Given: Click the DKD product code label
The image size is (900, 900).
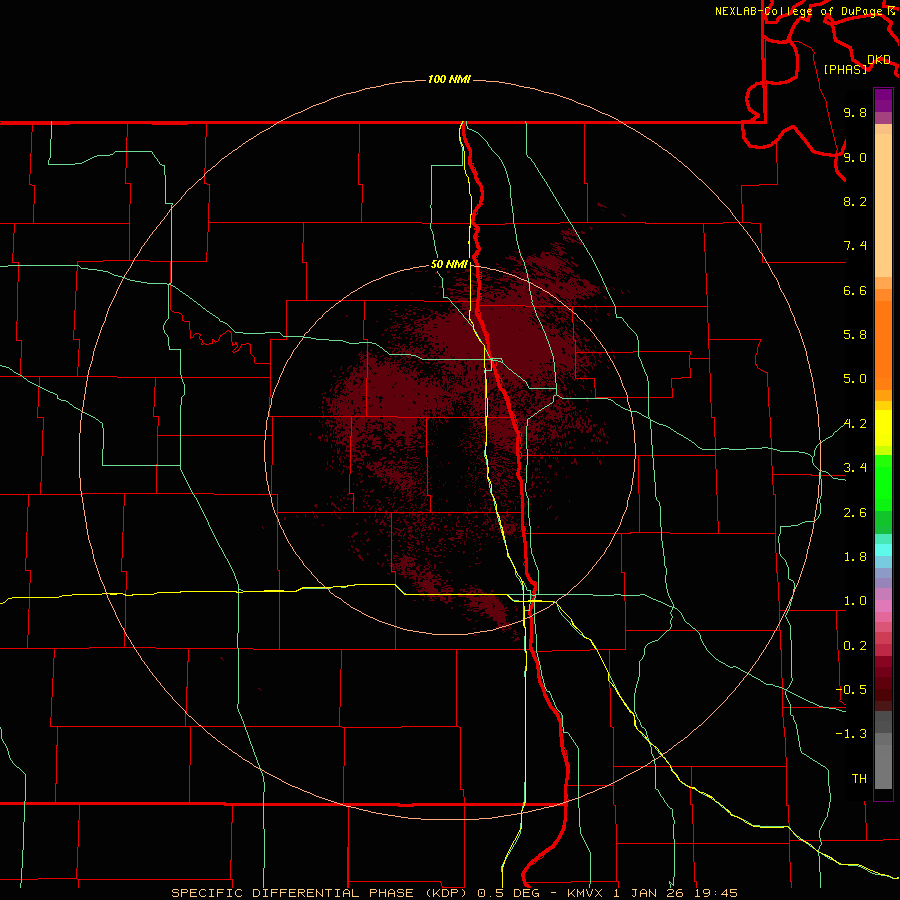Looking at the screenshot, I should tap(879, 60).
